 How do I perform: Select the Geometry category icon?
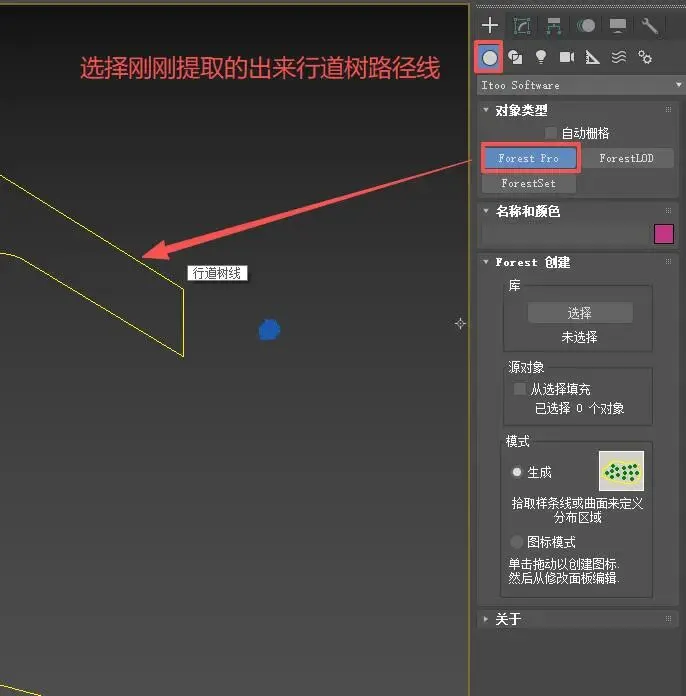pos(489,57)
